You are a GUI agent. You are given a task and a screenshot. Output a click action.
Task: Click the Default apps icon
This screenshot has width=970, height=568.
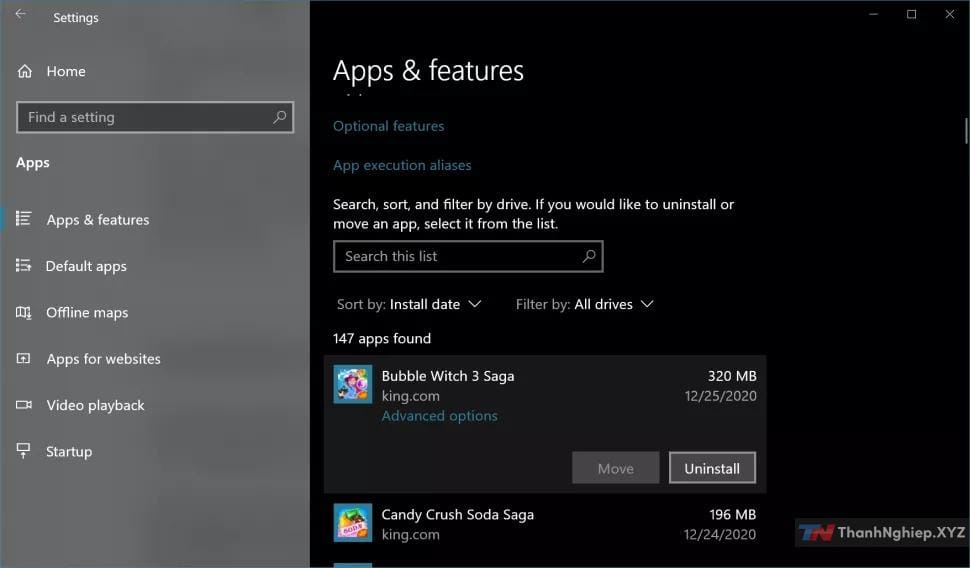tap(24, 265)
